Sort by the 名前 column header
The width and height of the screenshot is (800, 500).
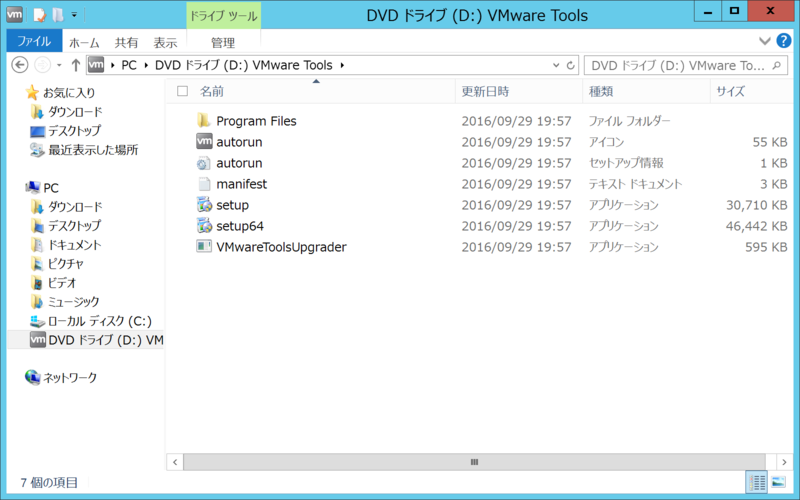(x=212, y=91)
